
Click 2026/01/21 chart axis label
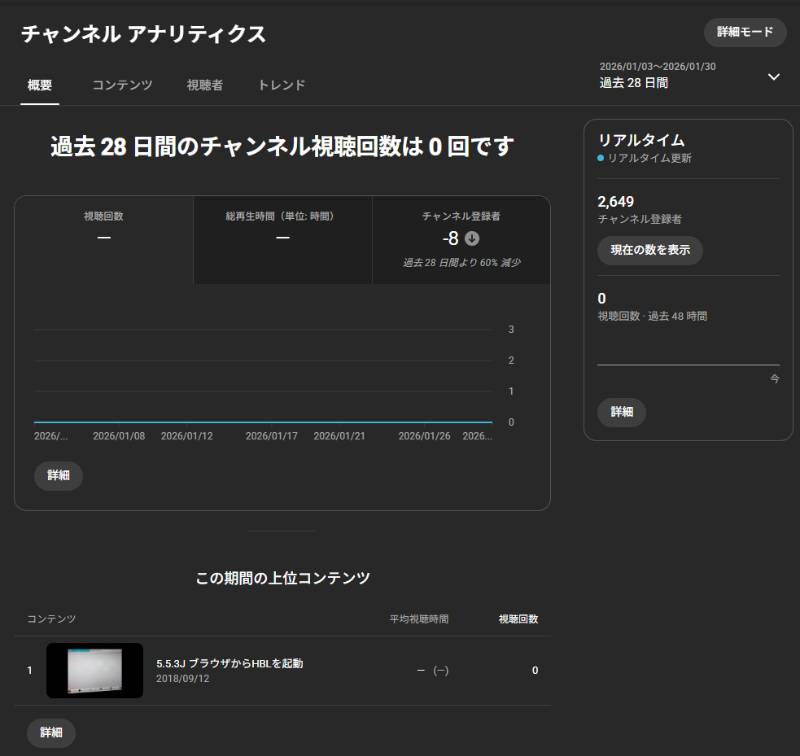339,436
